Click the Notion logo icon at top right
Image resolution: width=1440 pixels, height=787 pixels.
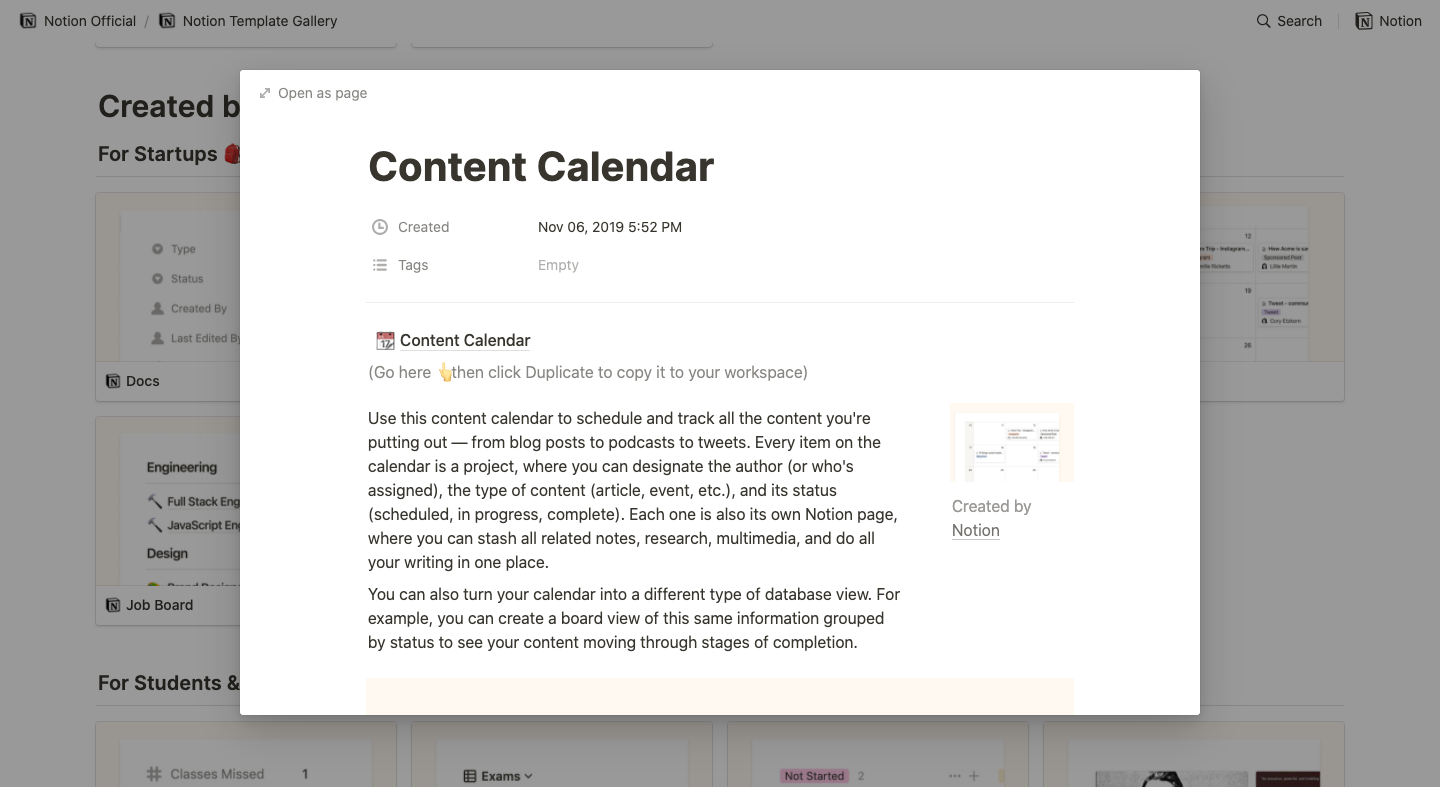1364,21
